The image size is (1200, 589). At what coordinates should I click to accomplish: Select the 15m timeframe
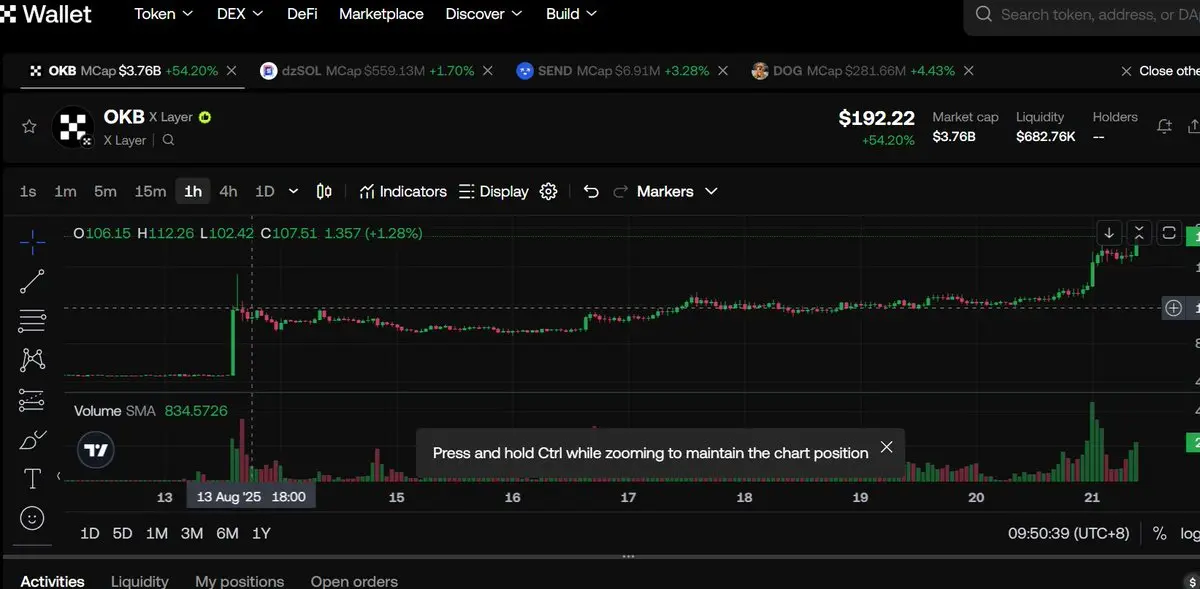(x=150, y=191)
